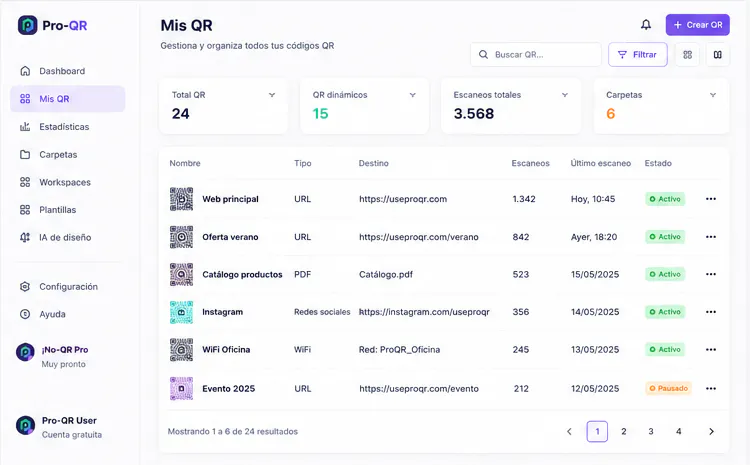
Task: Click the Pro-QR logo icon
Action: click(27, 25)
